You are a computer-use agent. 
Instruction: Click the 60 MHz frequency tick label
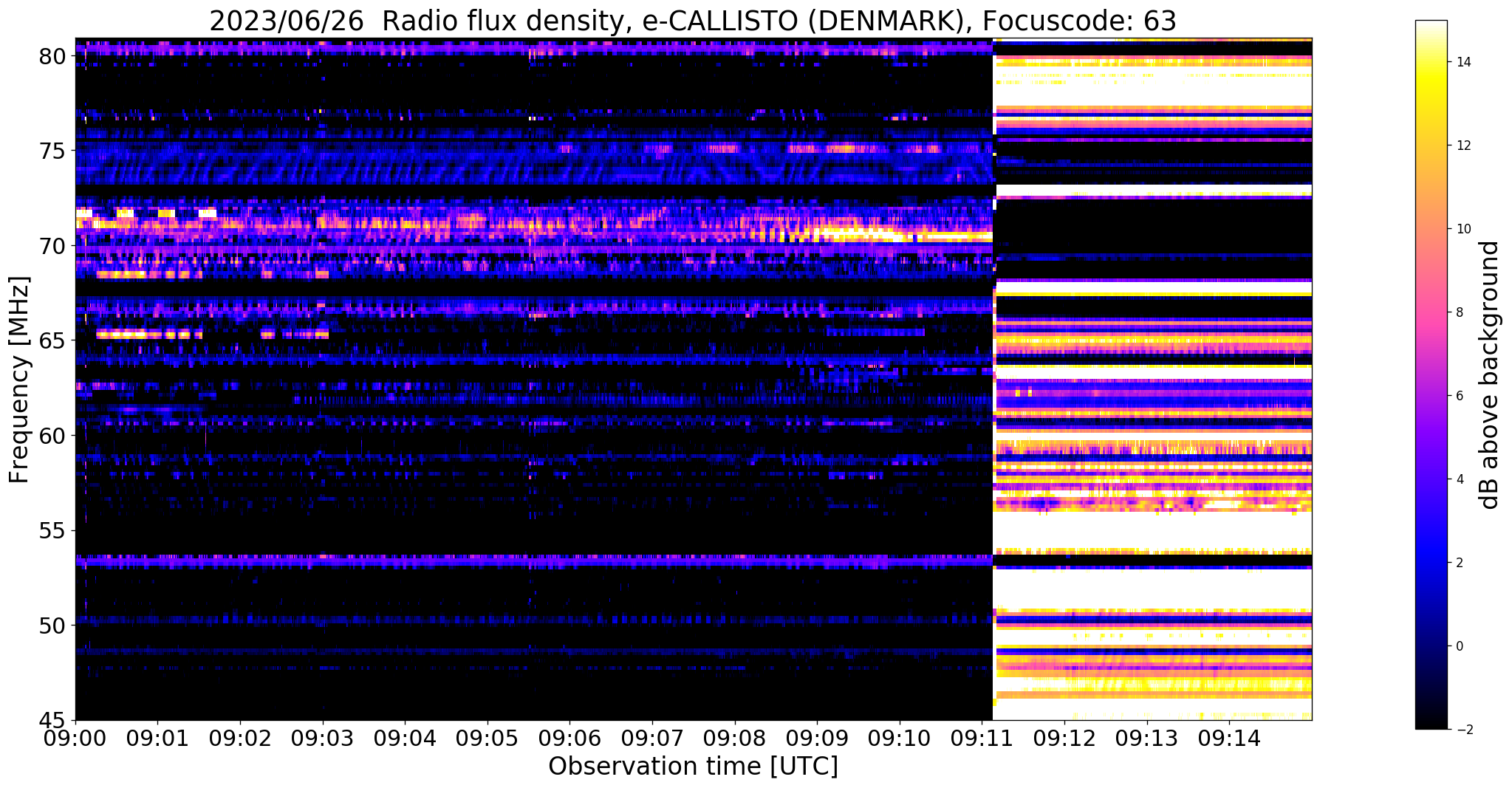click(x=52, y=436)
